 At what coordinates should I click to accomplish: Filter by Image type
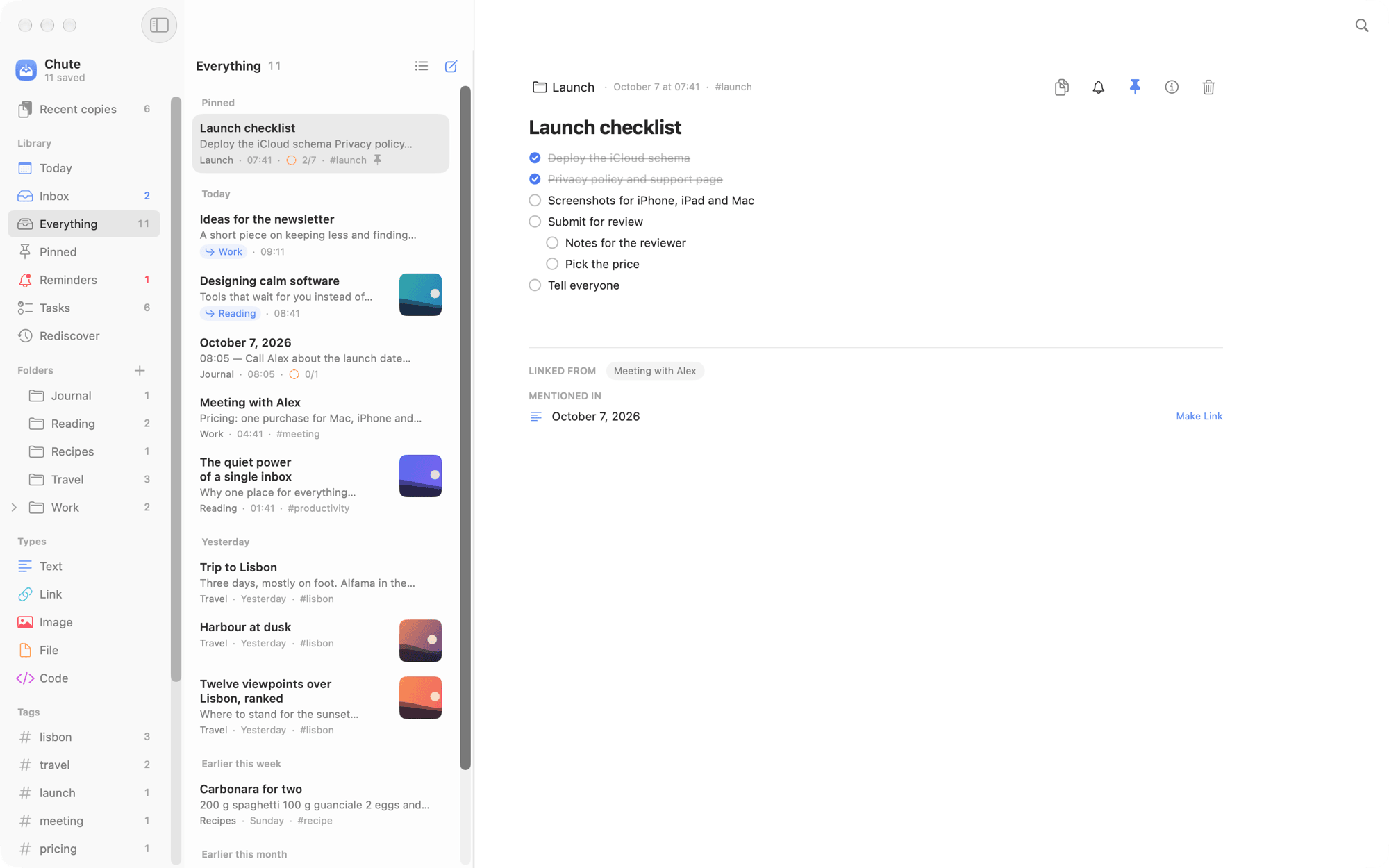point(83,622)
